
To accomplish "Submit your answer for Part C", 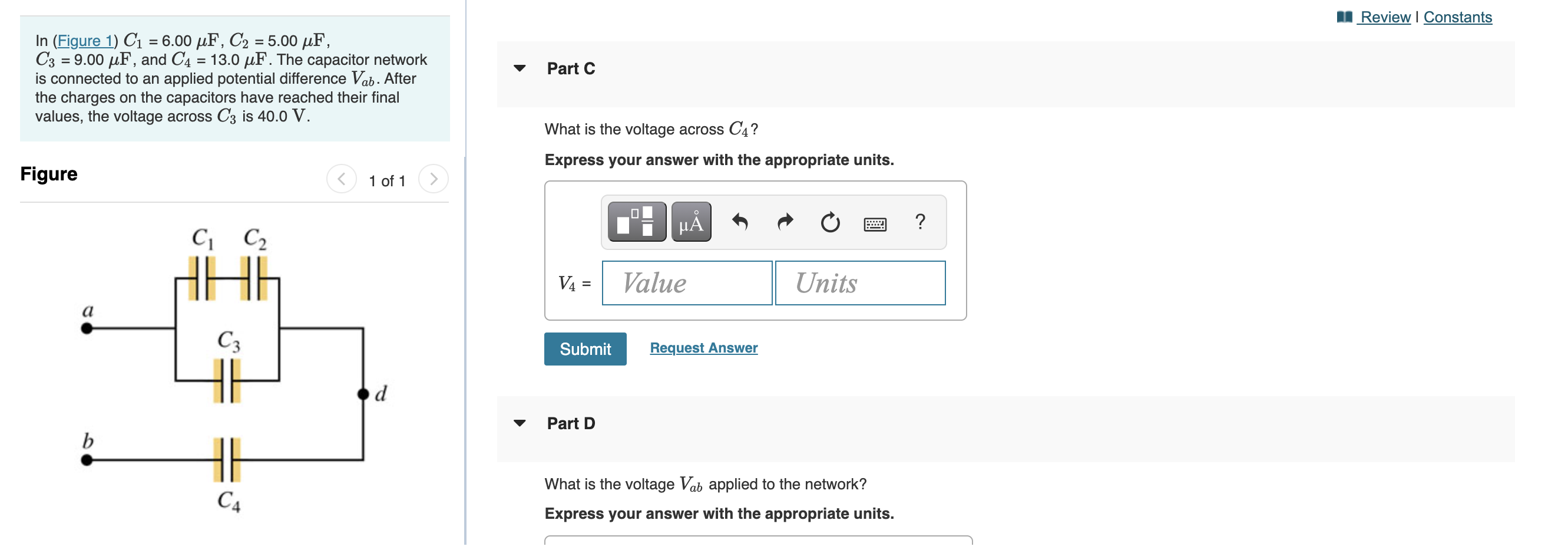I will 584,348.
